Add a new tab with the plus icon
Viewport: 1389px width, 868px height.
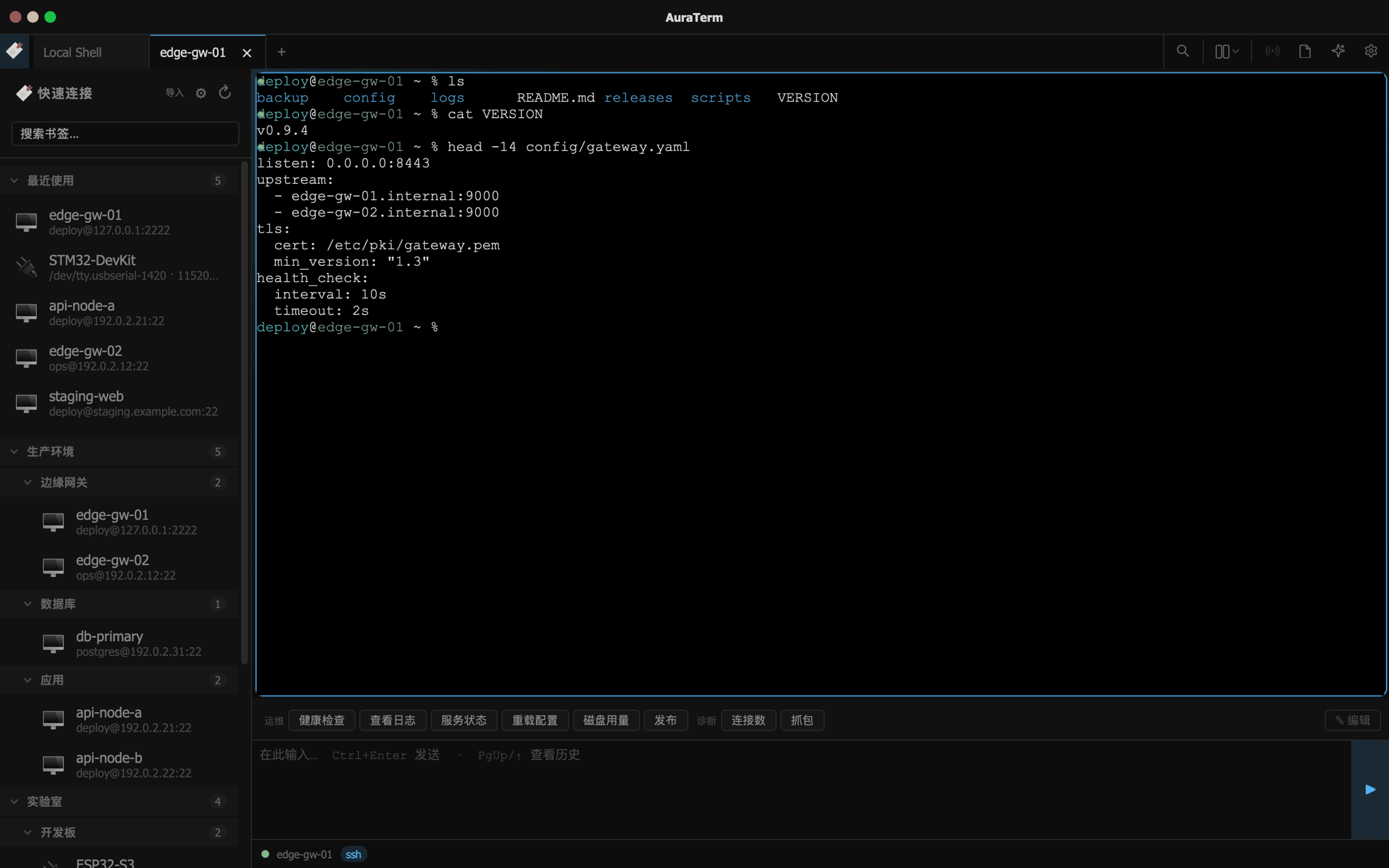coord(281,52)
